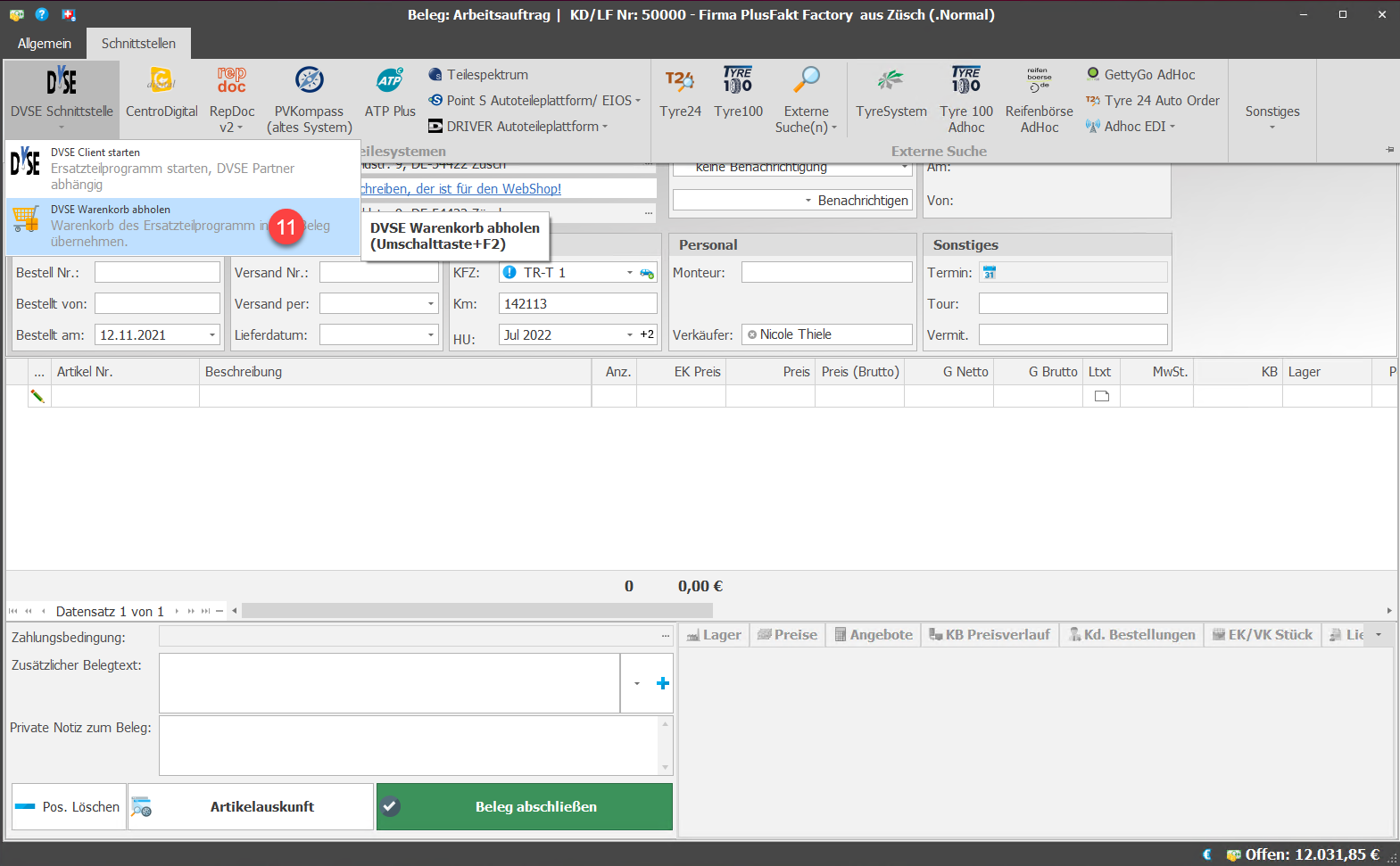Click the Artikel Nr. column header
Screen dimensions: 1400x866
tap(125, 372)
